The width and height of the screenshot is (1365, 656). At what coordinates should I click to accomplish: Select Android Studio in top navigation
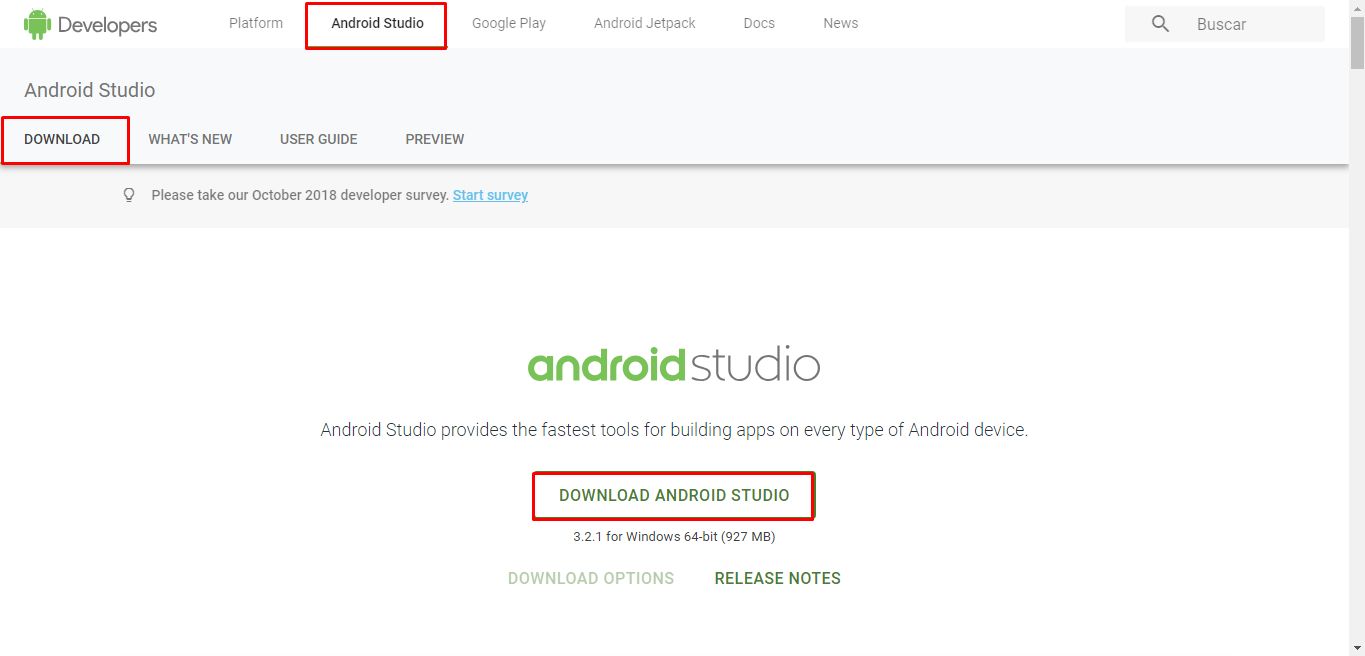pos(377,23)
